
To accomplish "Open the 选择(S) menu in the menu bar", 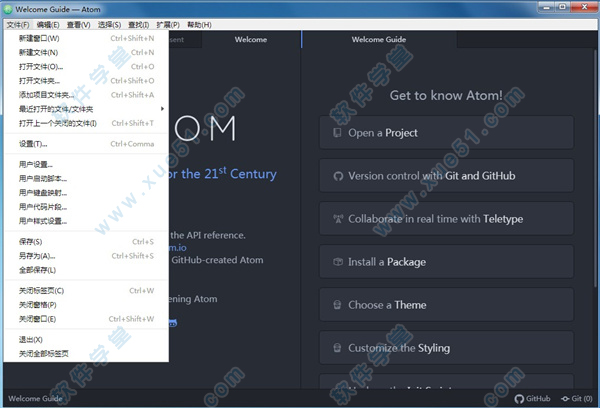I will pos(109,25).
